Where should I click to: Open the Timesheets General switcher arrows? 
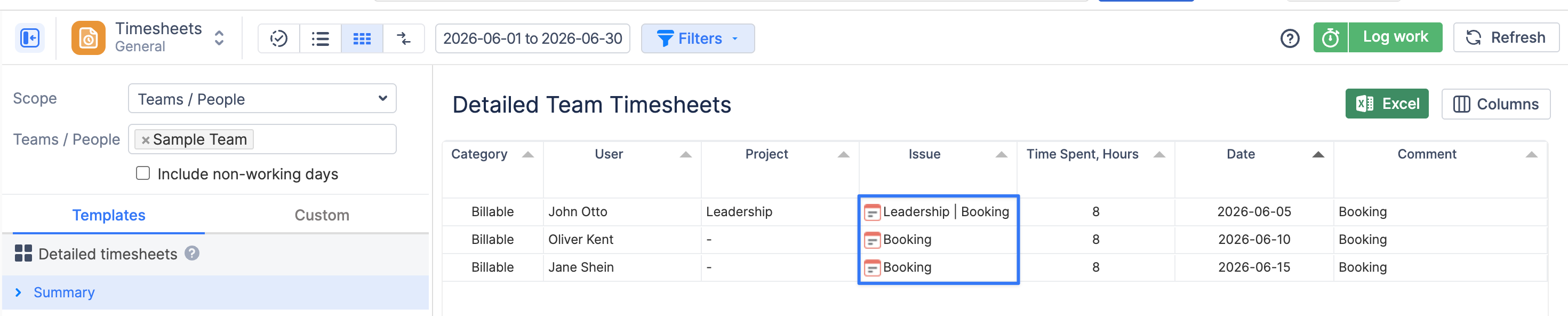(x=219, y=38)
